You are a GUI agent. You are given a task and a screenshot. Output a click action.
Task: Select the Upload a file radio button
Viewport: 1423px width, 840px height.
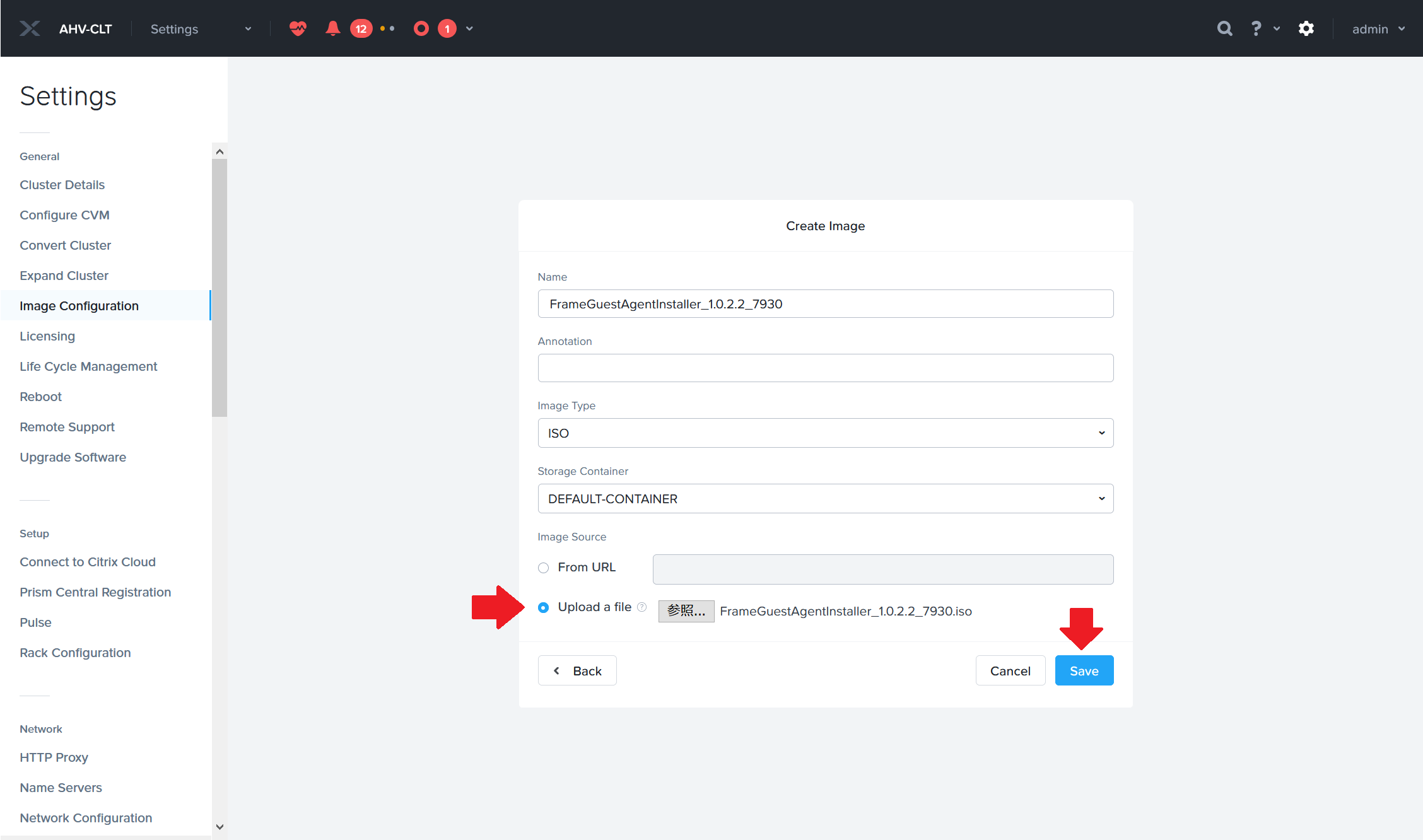click(543, 607)
